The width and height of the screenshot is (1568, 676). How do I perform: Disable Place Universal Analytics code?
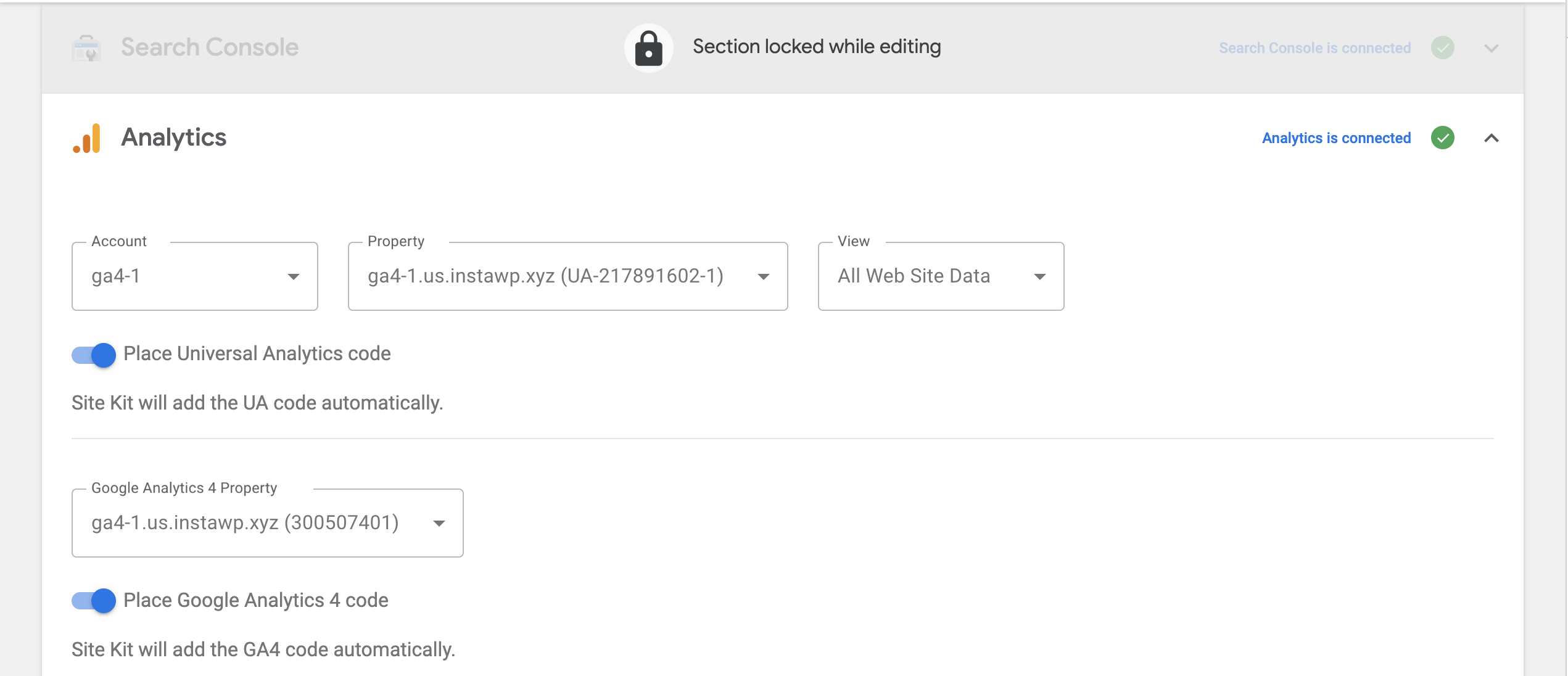94,355
